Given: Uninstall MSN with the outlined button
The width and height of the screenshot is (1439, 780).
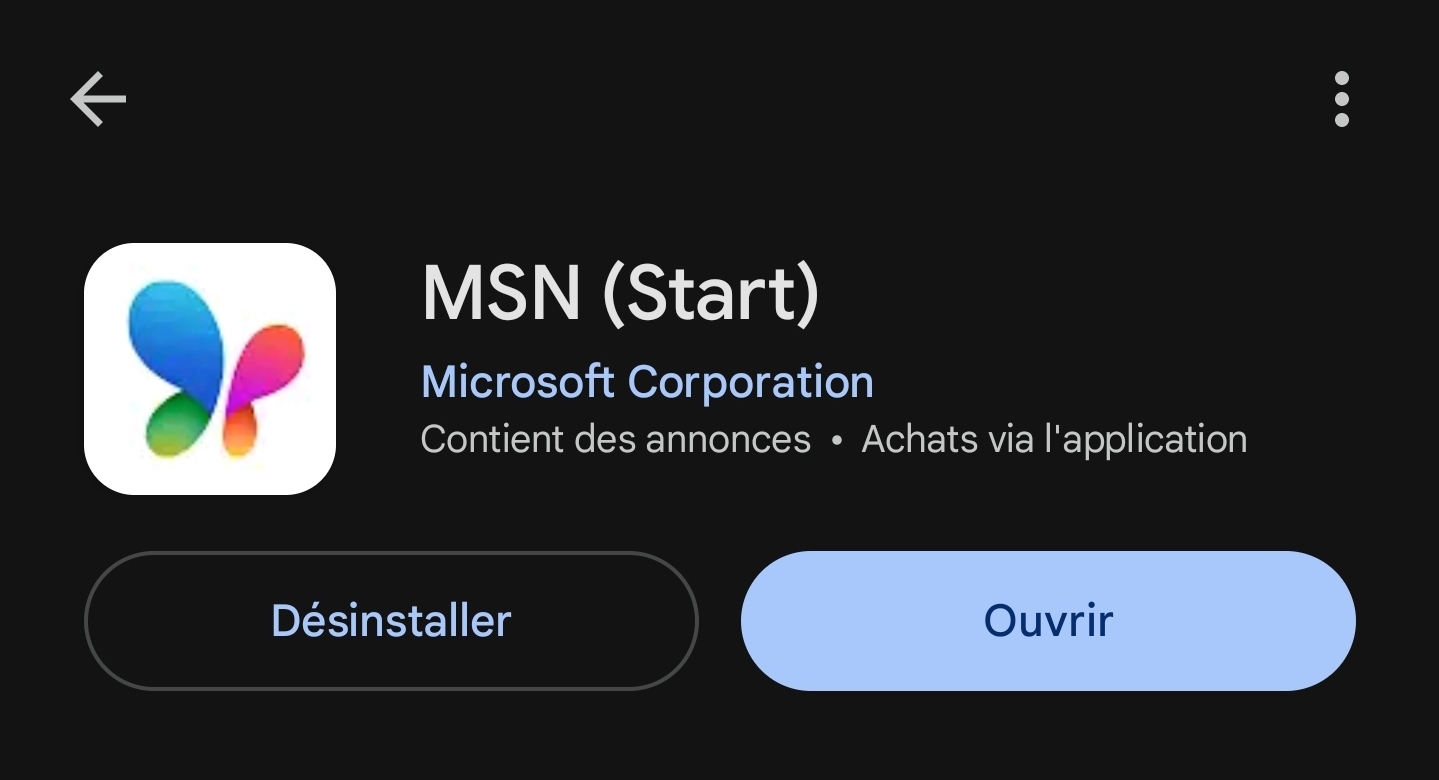Looking at the screenshot, I should click(391, 621).
